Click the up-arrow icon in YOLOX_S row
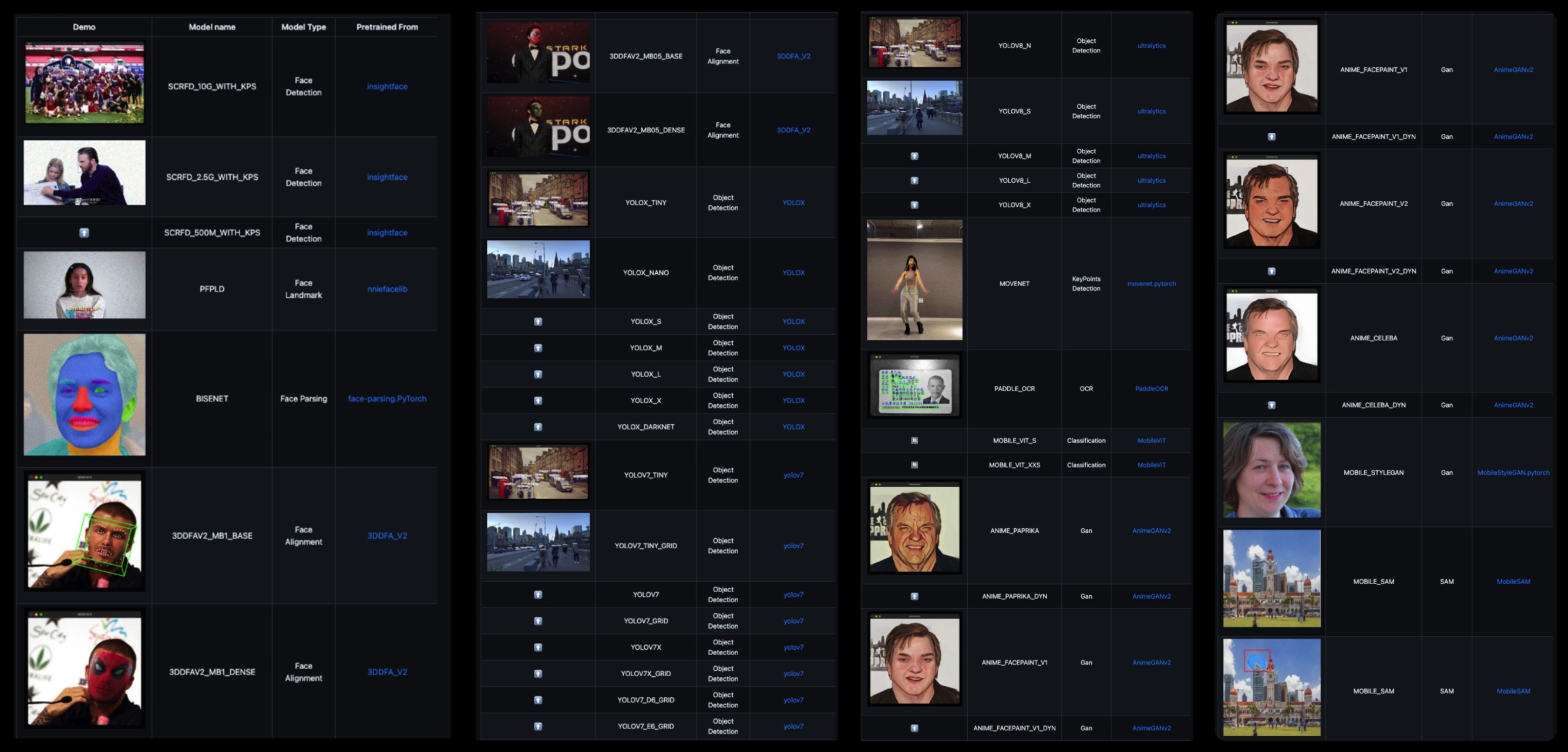1568x752 pixels. point(538,321)
